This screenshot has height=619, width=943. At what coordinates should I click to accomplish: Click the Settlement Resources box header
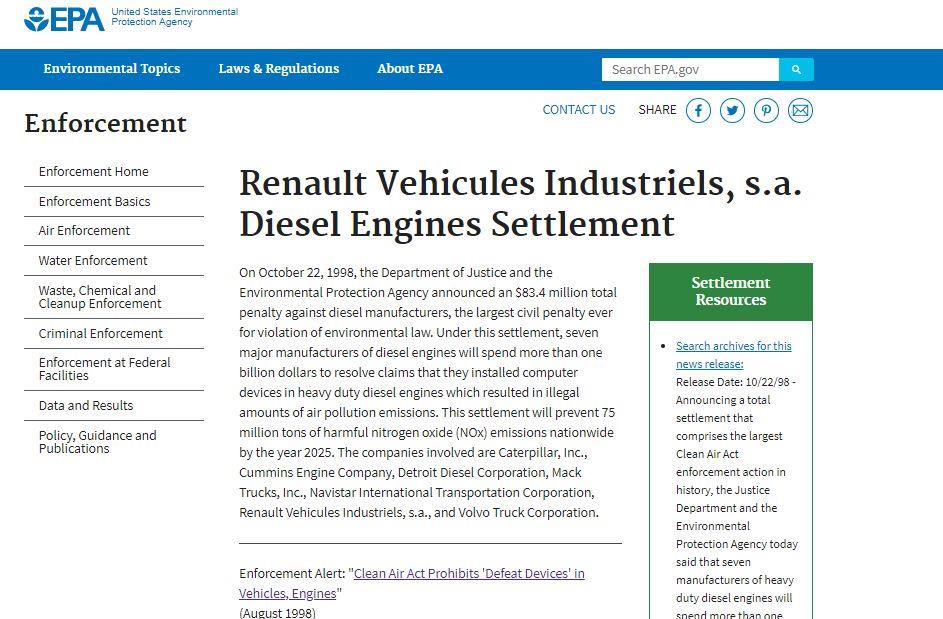pos(731,292)
